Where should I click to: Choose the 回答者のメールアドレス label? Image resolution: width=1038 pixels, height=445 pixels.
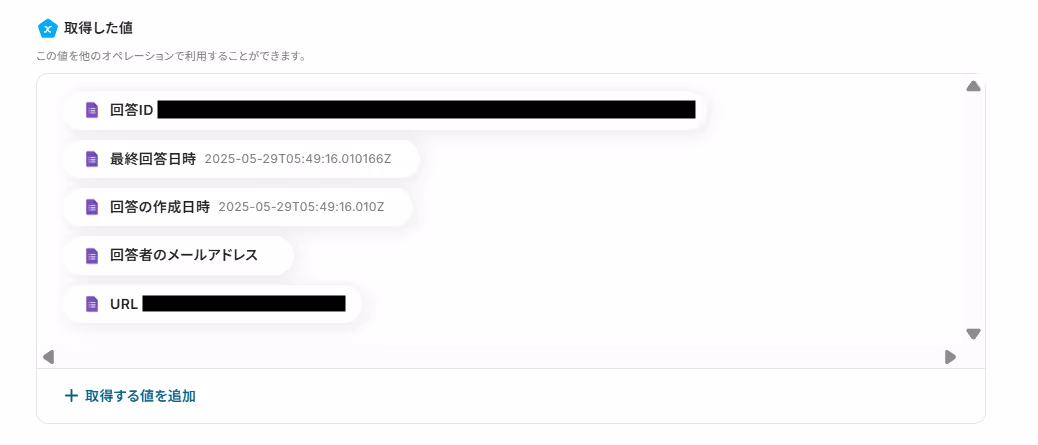pos(184,256)
